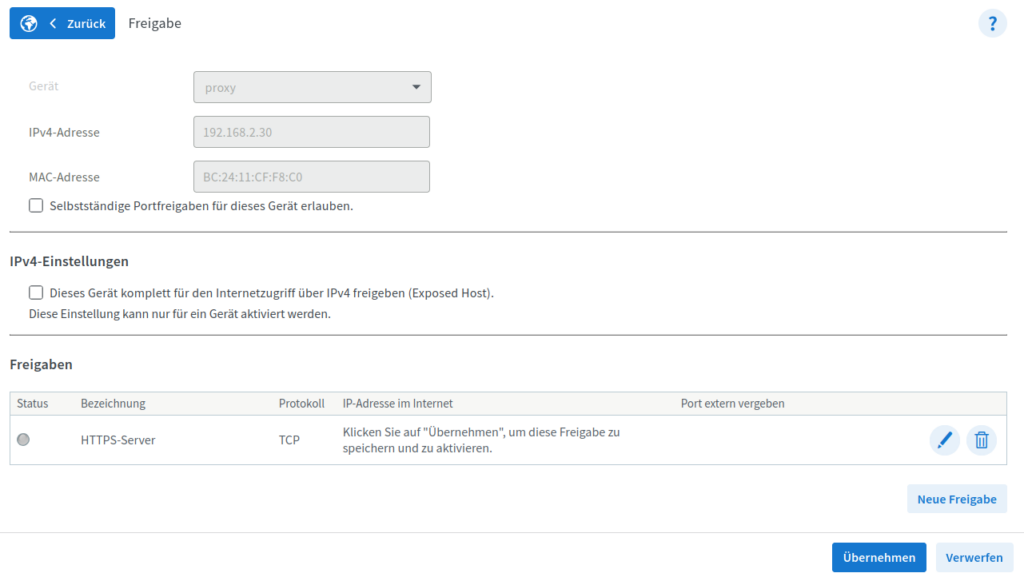The image size is (1024, 581).
Task: Open the Gerät dropdown showing proxy
Action: tap(312, 87)
